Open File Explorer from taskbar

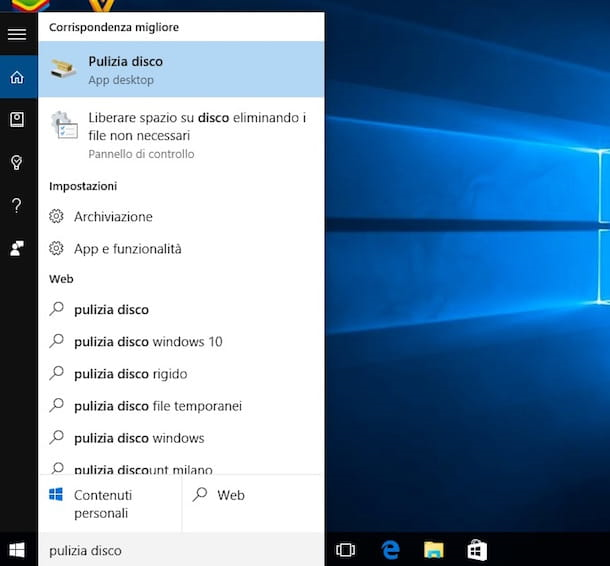click(x=433, y=550)
